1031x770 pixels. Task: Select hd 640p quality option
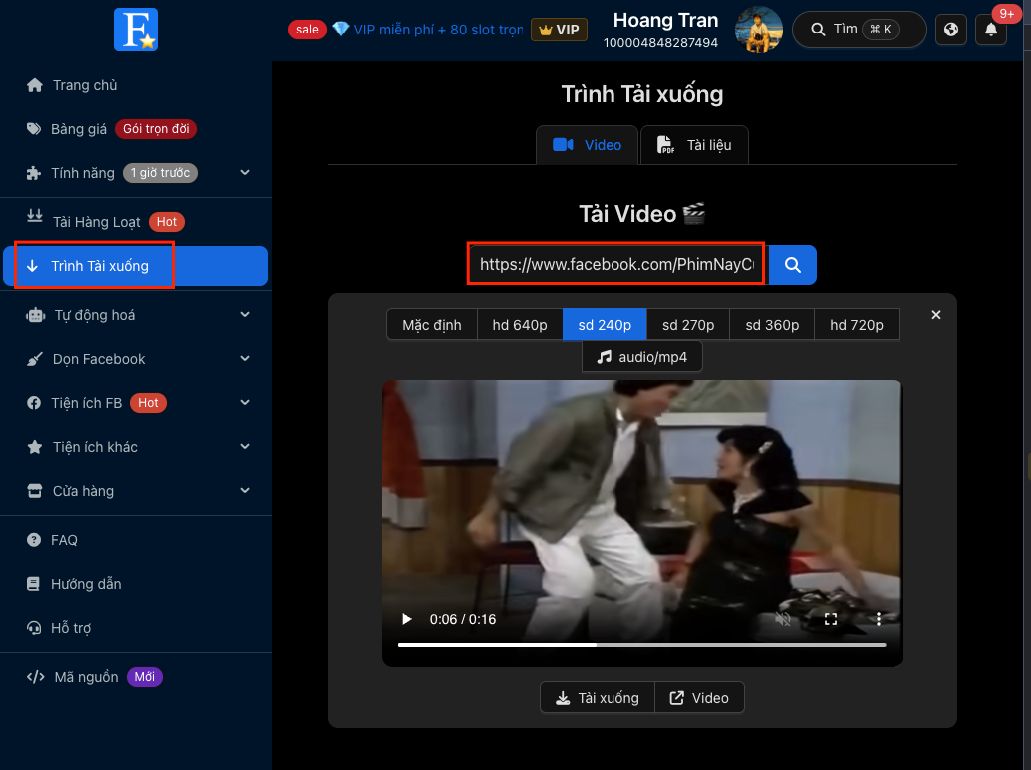pos(520,325)
